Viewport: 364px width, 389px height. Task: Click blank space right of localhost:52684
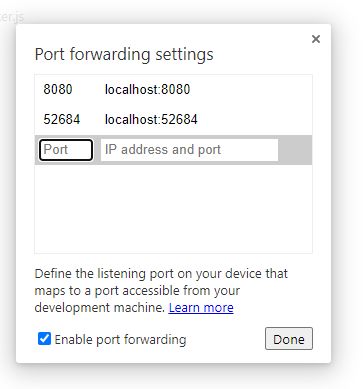point(255,119)
